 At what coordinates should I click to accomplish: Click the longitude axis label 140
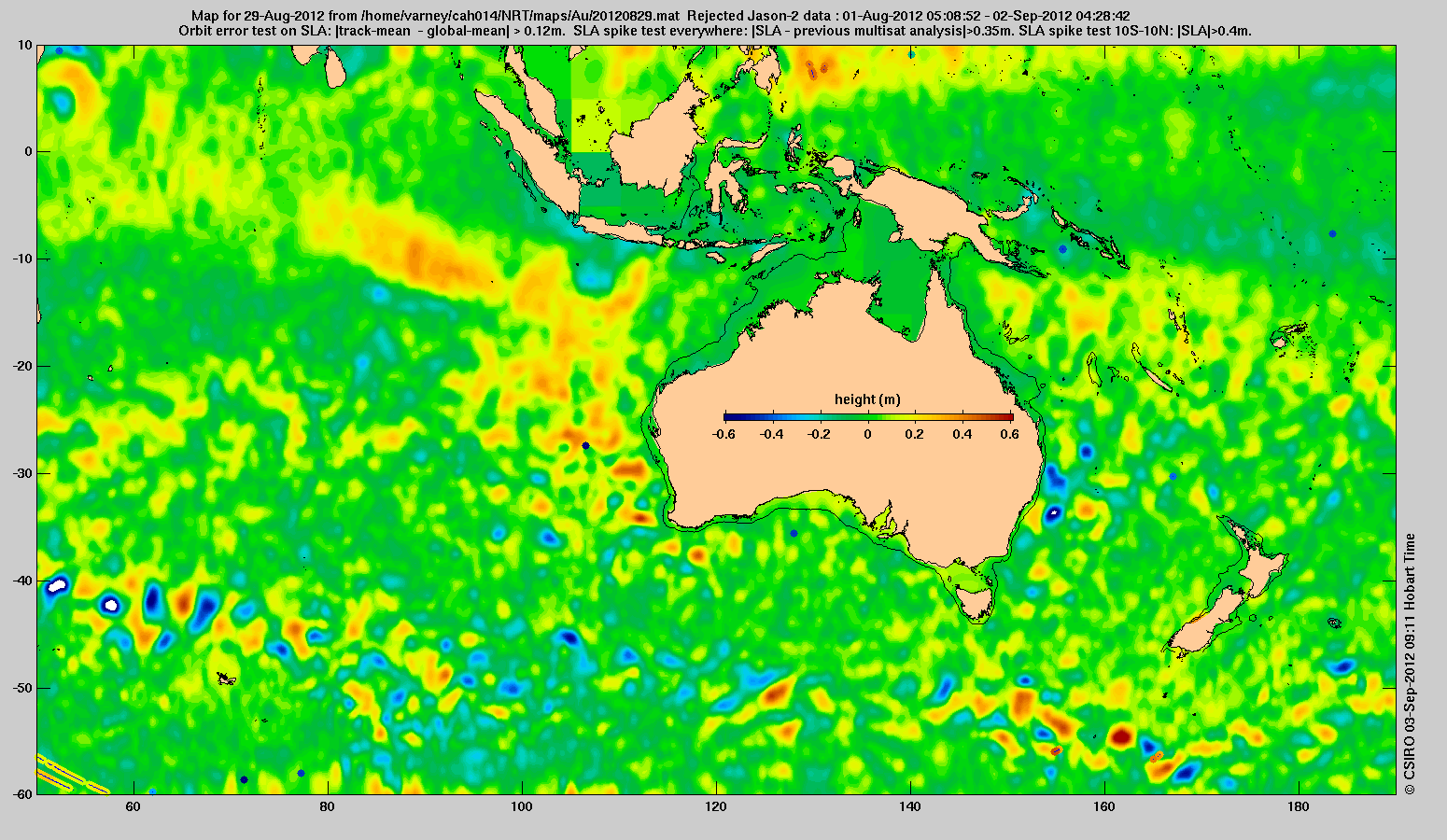910,806
